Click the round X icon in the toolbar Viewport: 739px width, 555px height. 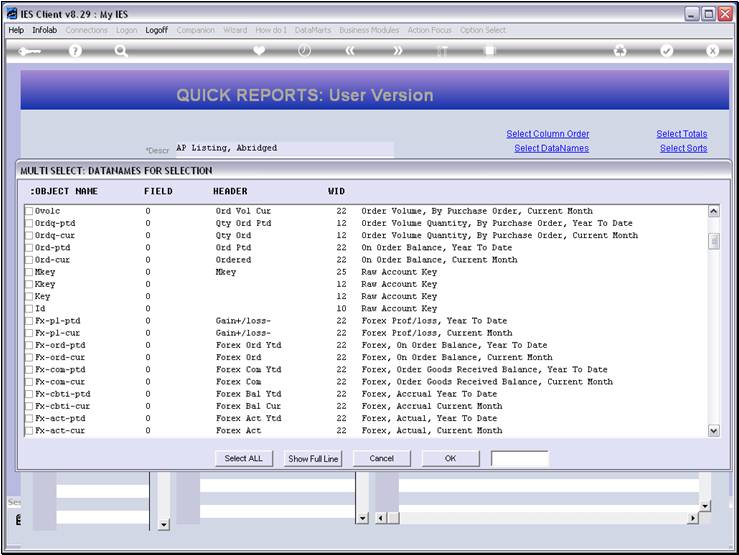pos(712,50)
